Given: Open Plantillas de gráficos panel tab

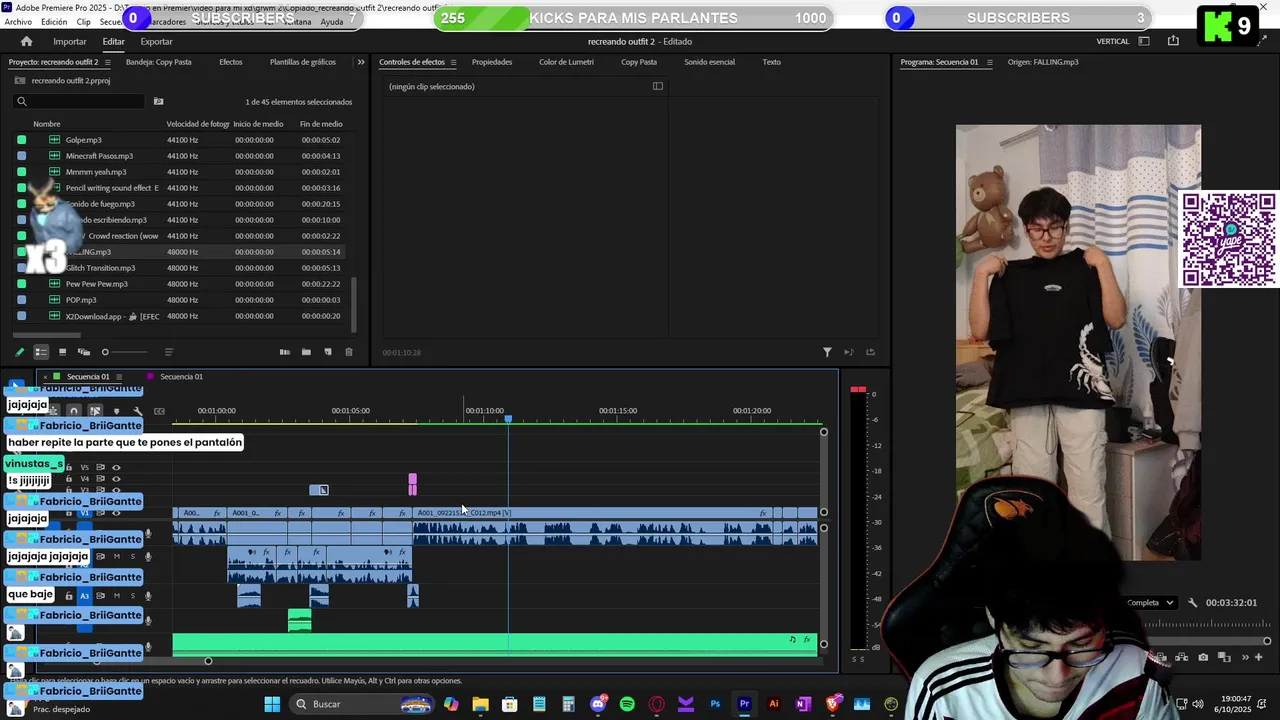Looking at the screenshot, I should point(303,62).
